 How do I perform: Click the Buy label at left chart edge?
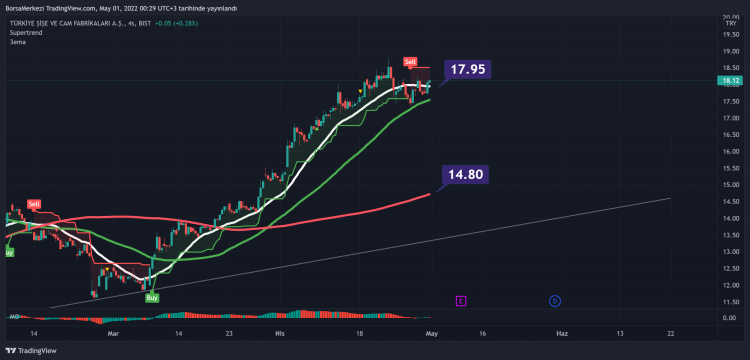click(x=9, y=252)
